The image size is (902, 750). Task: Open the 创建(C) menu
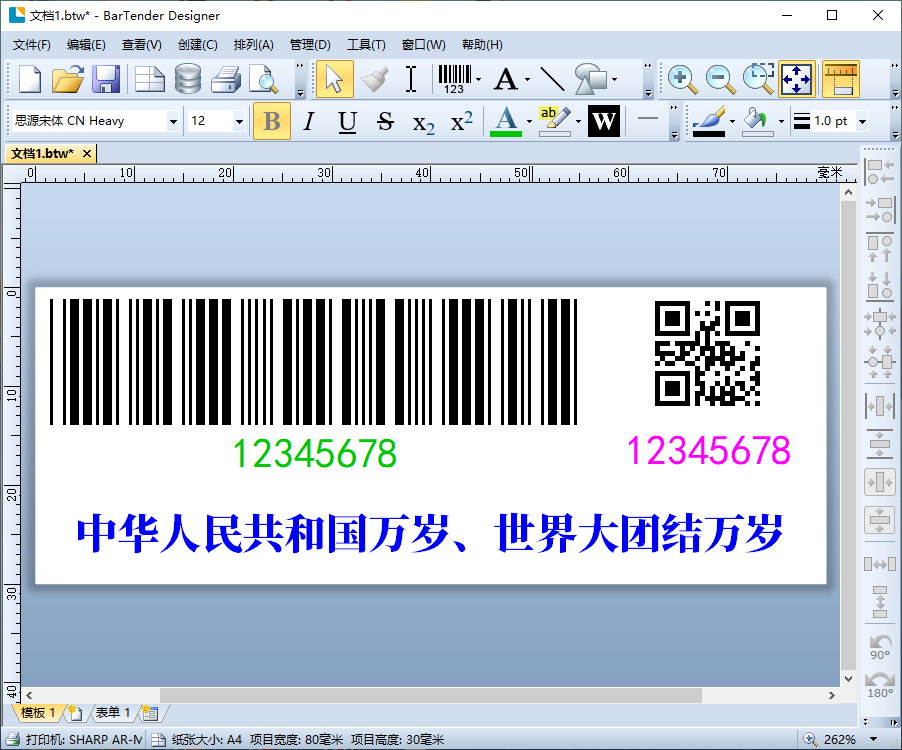pyautogui.click(x=197, y=45)
